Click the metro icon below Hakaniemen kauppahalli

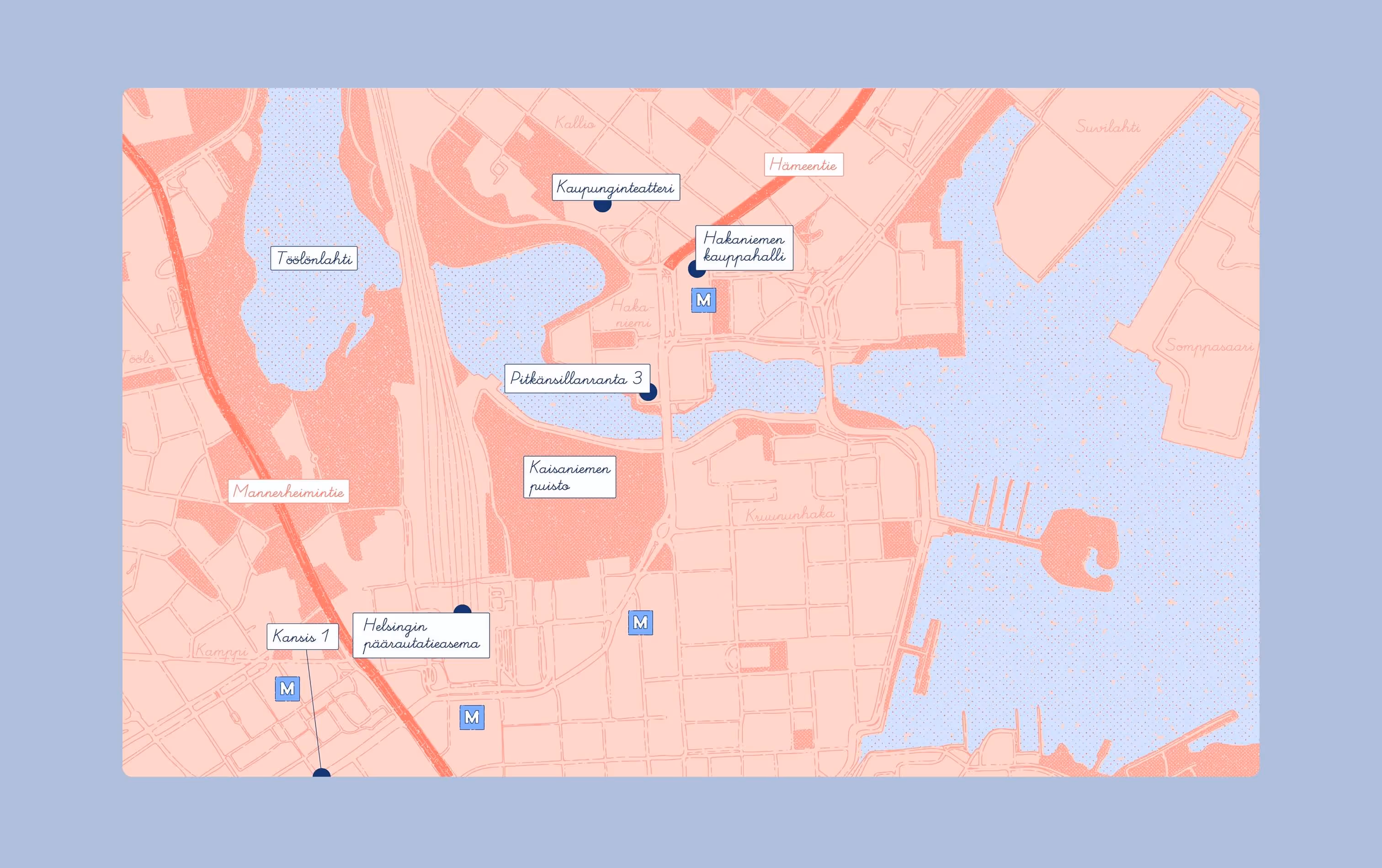point(703,300)
